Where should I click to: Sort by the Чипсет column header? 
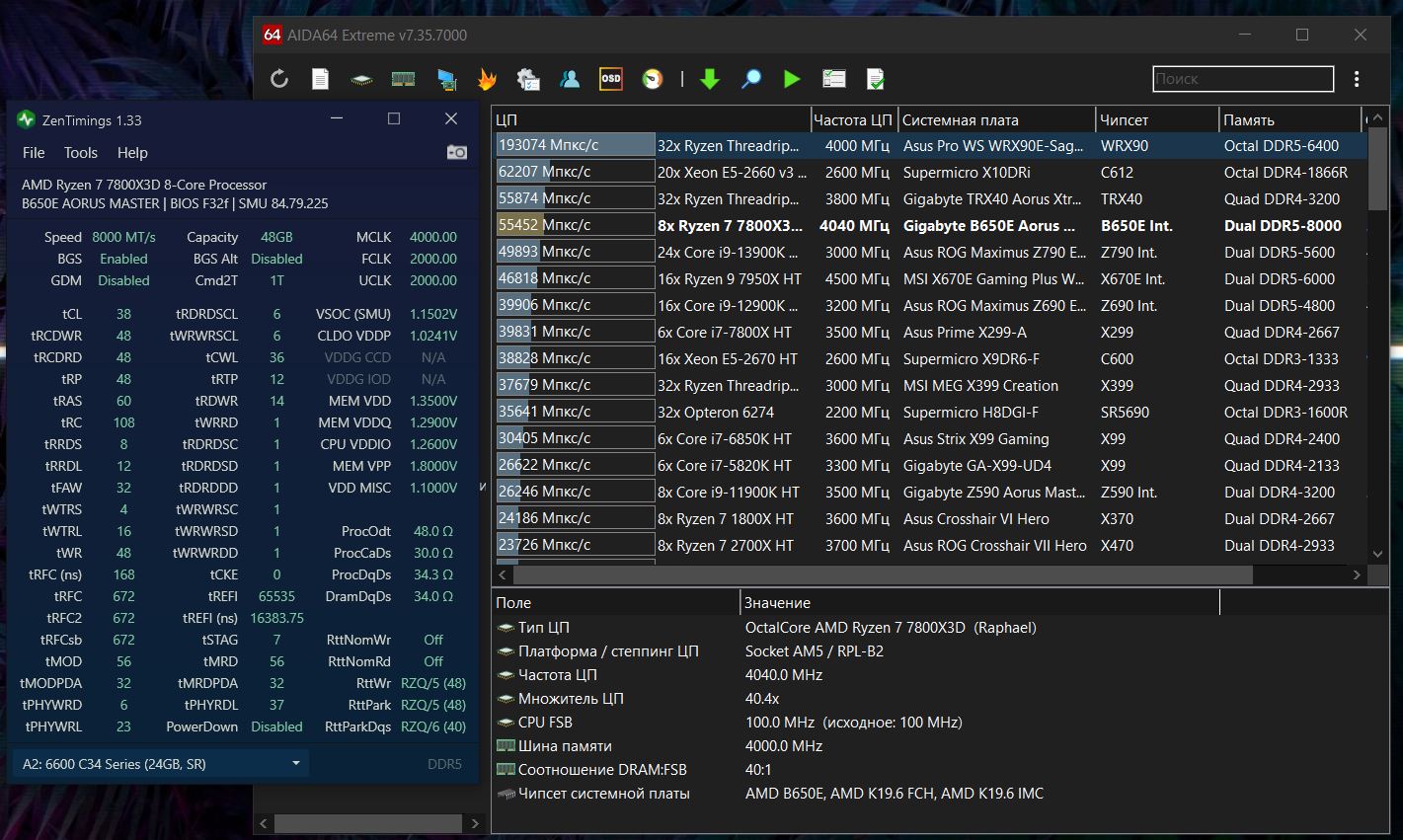click(x=1157, y=119)
